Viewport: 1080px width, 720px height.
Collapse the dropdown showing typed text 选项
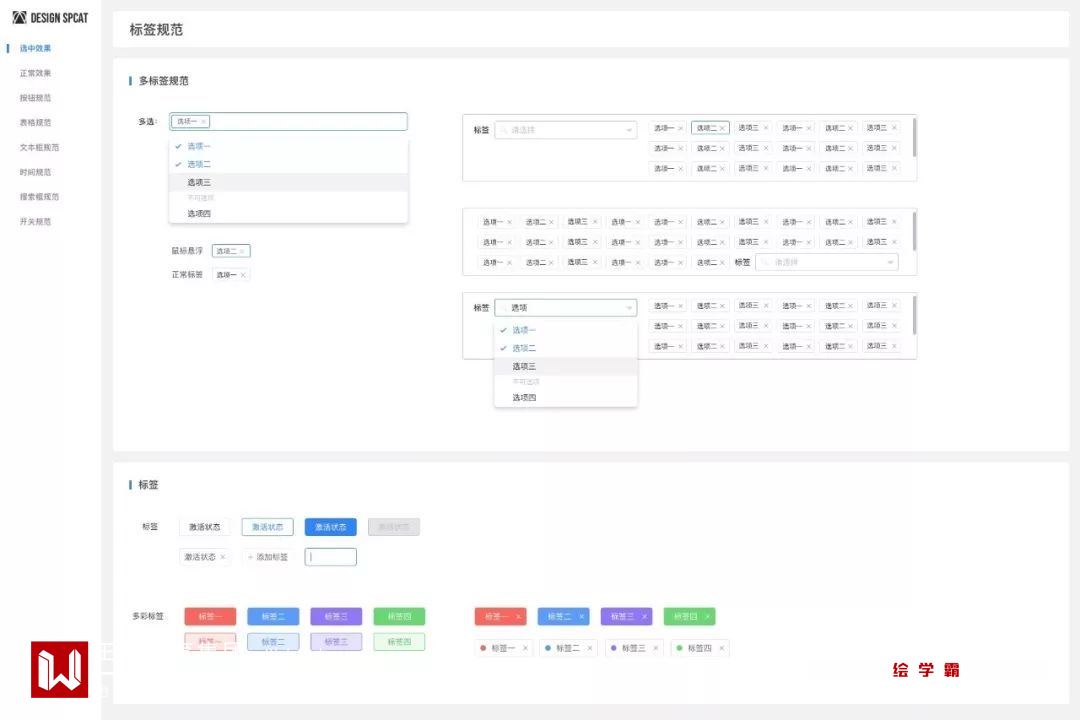[629, 308]
